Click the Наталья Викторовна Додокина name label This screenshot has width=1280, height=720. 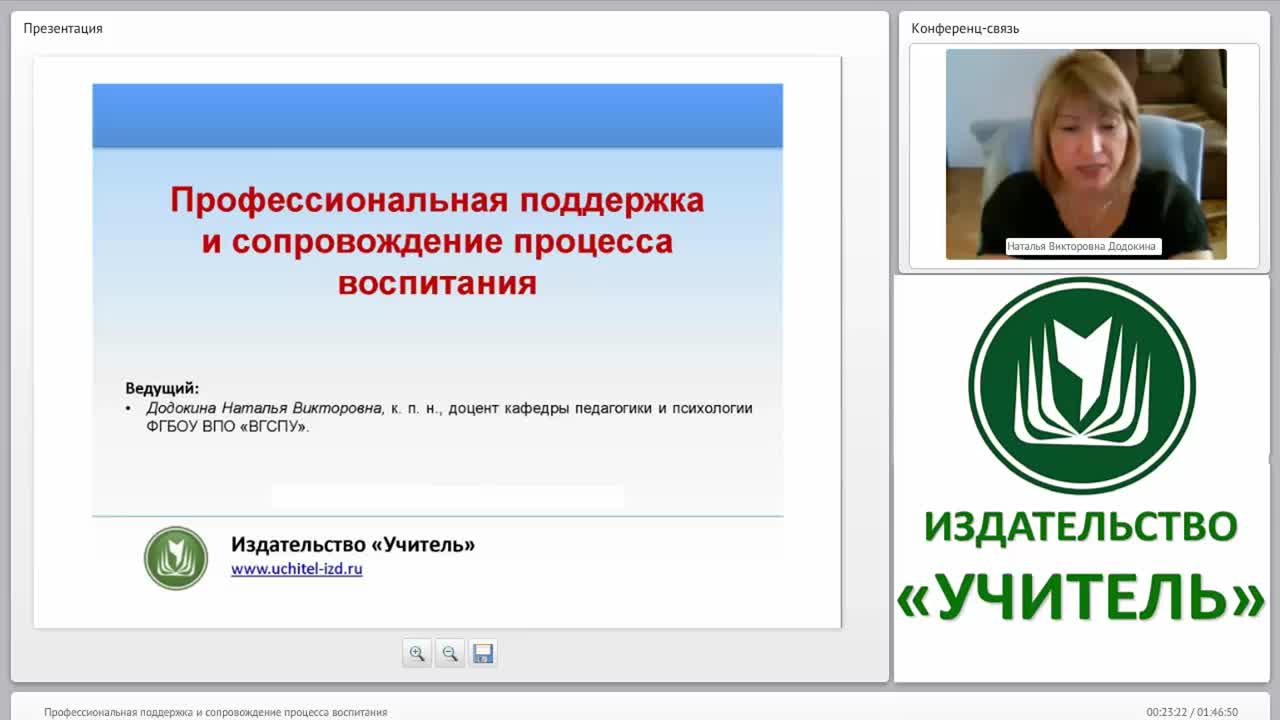tap(1082, 246)
